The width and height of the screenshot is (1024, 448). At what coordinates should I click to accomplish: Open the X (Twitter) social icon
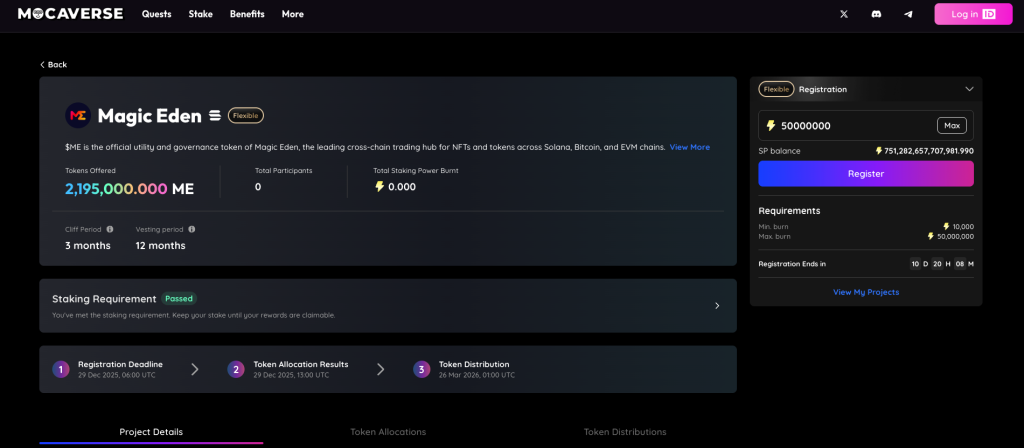tap(844, 14)
